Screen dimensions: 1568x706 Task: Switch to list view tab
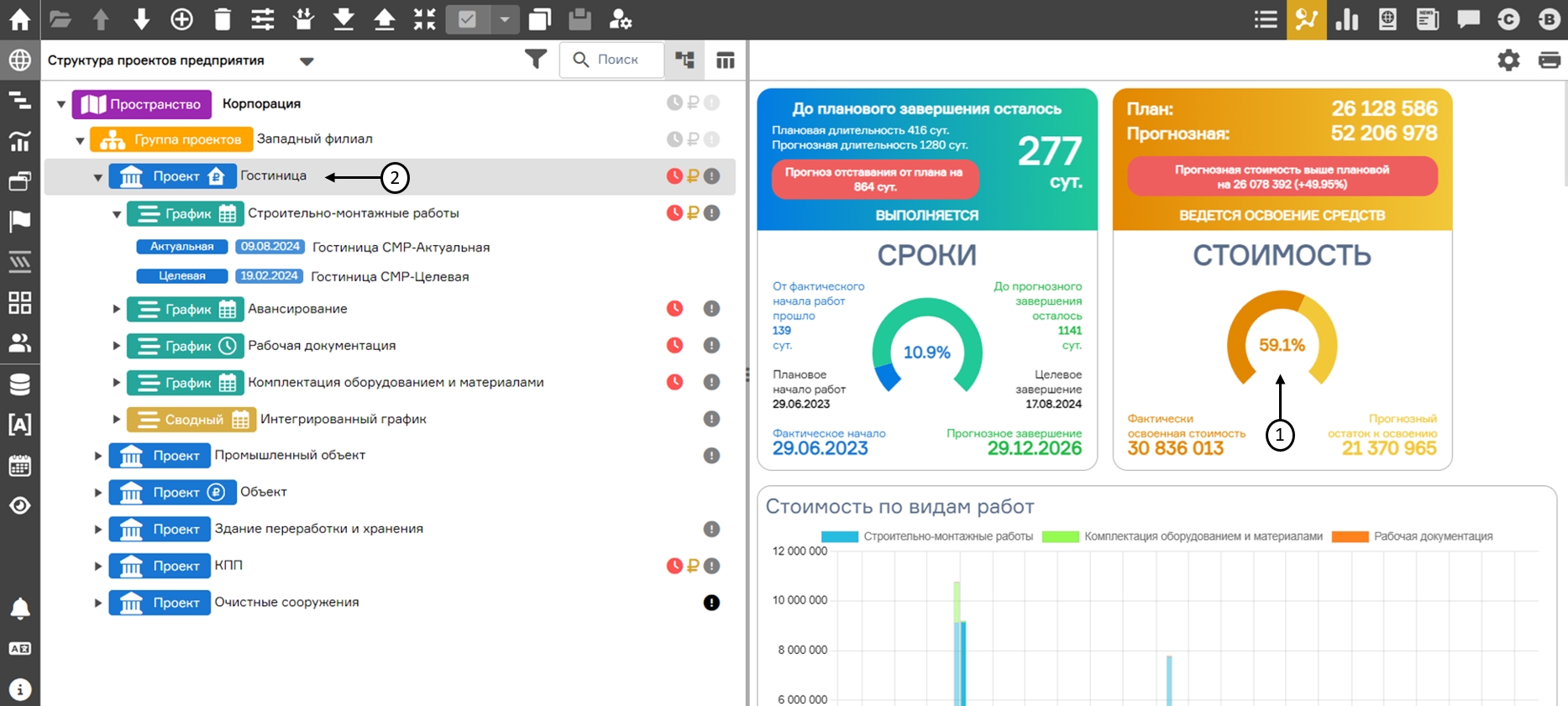1266,19
